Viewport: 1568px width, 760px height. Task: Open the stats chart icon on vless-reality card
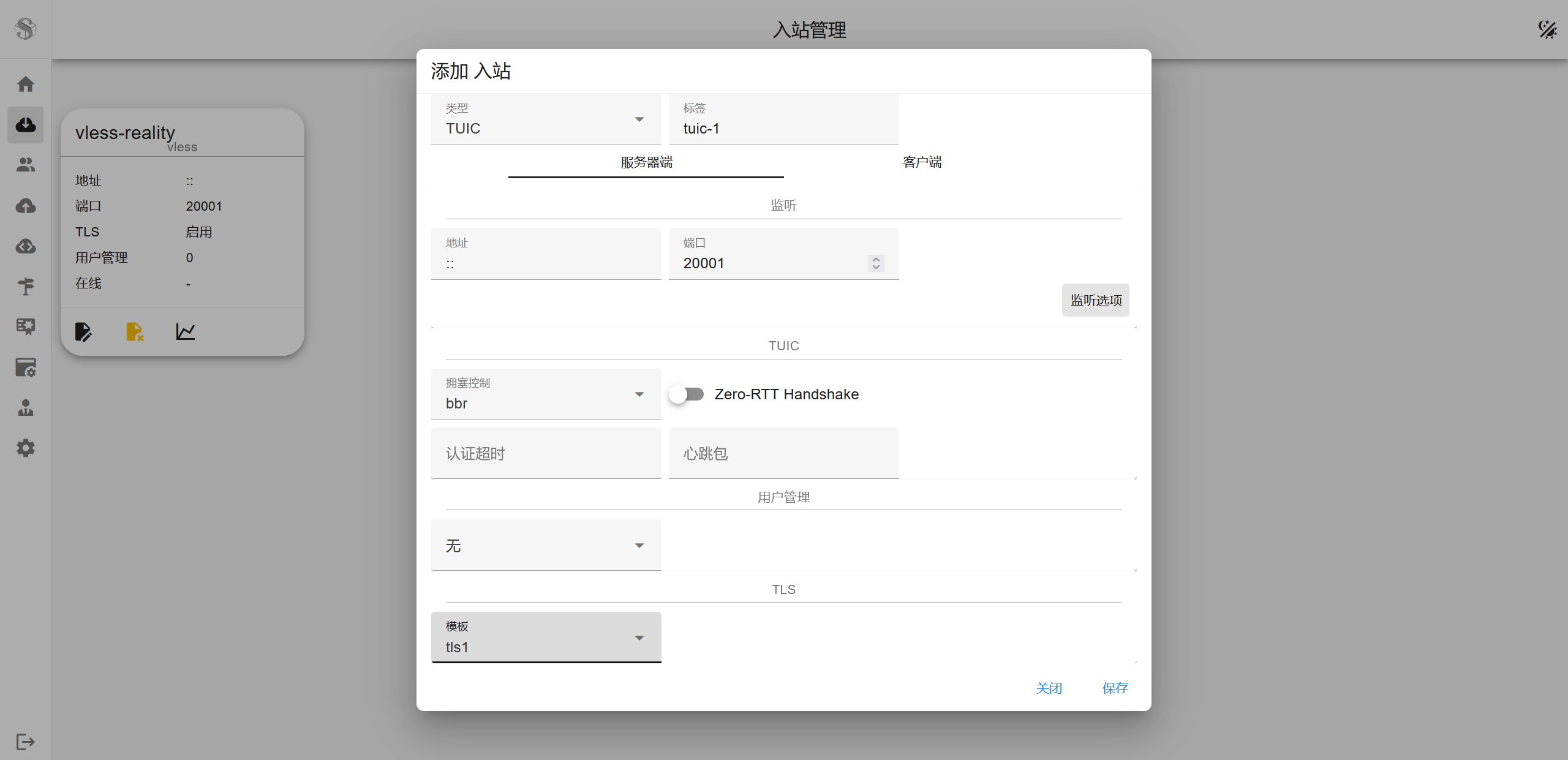coord(185,332)
